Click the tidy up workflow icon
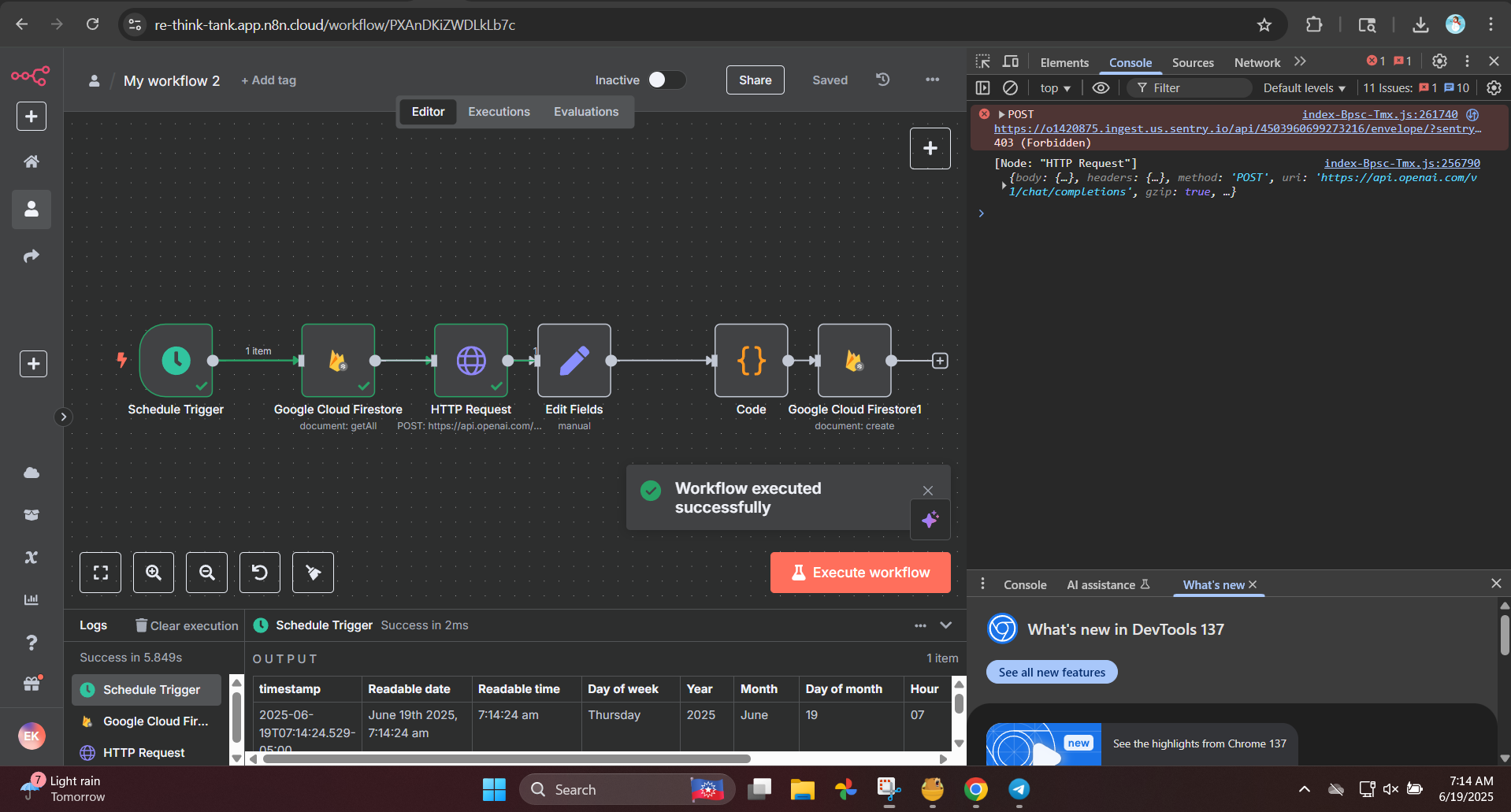Viewport: 1511px width, 812px height. click(x=313, y=573)
